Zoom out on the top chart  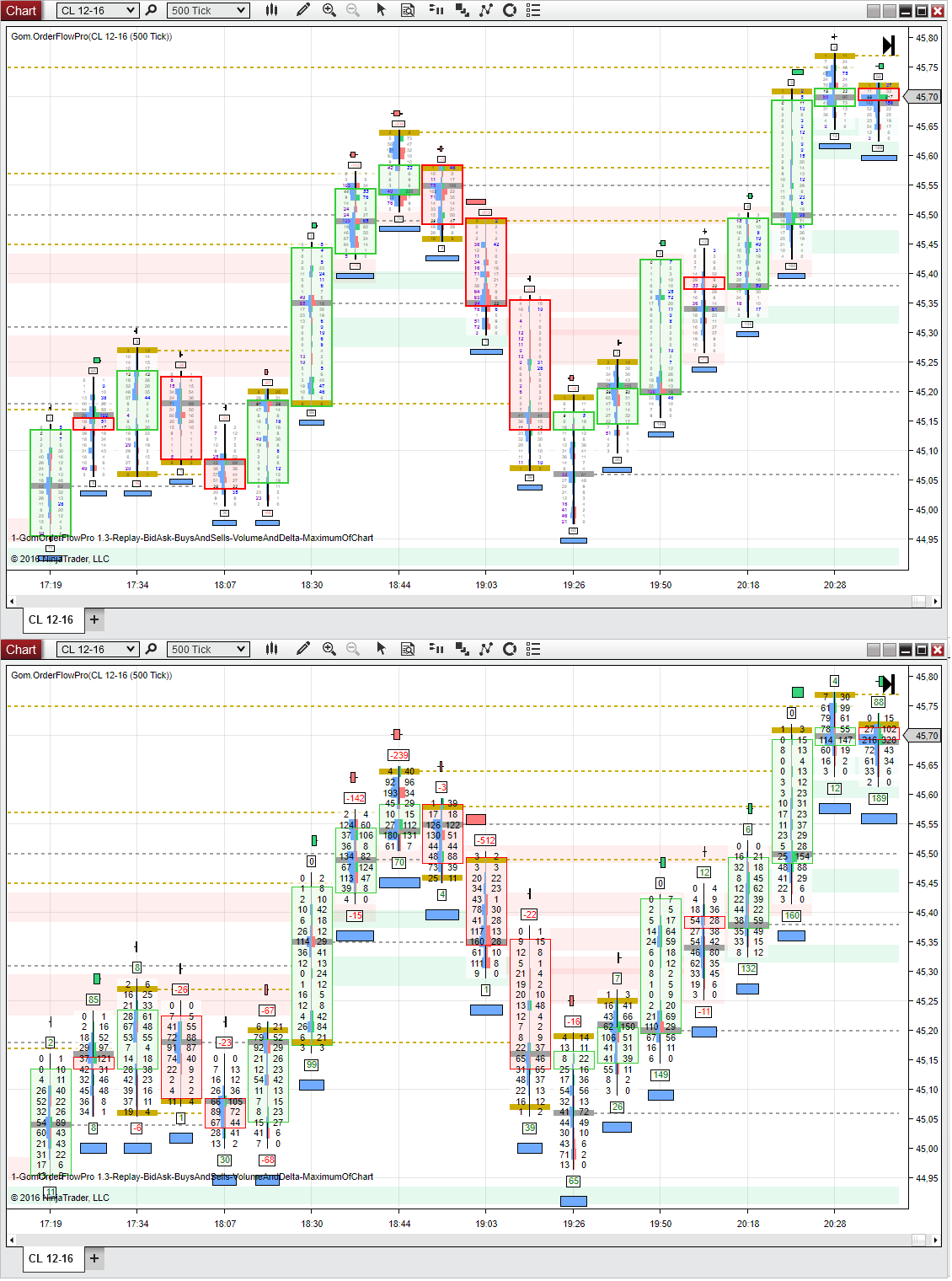pos(353,10)
